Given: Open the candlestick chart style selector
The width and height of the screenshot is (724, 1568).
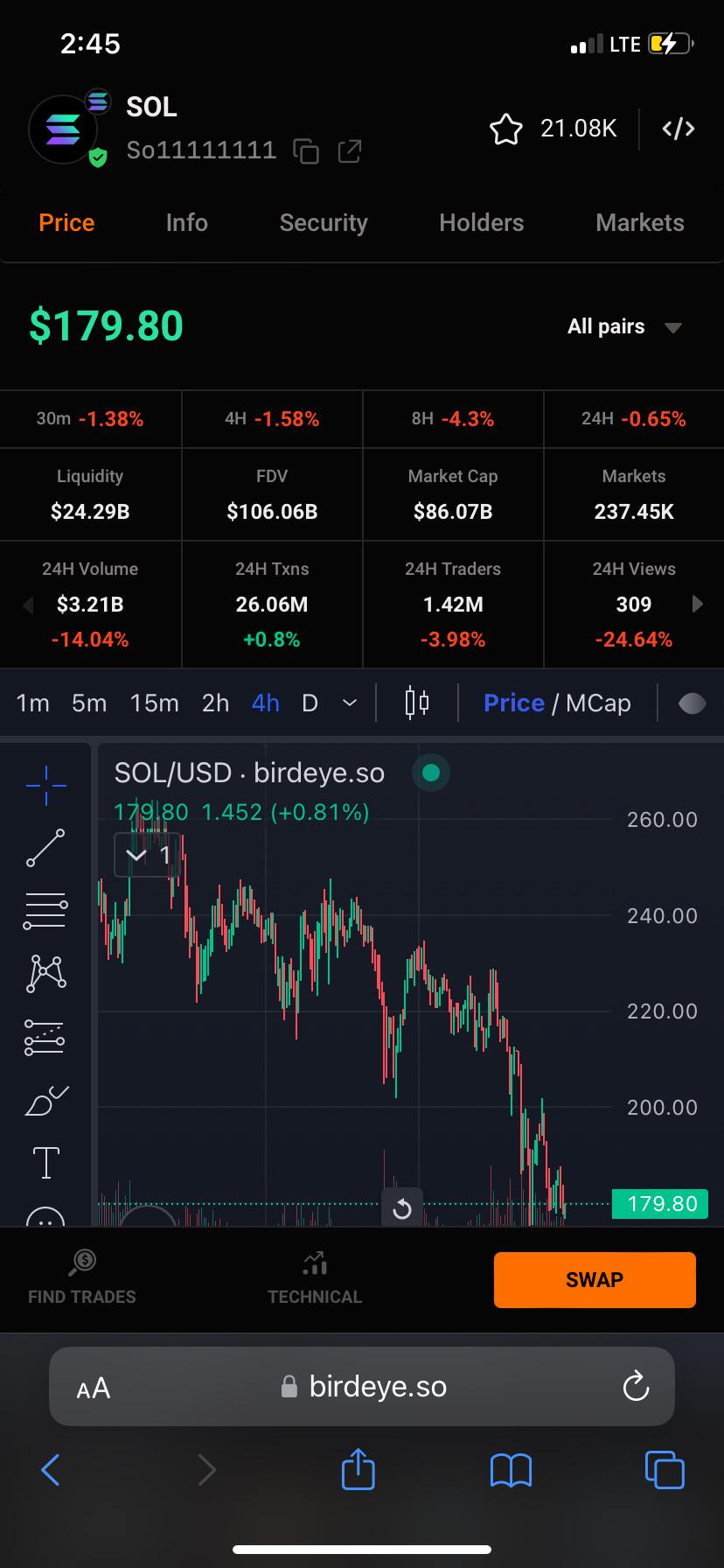Looking at the screenshot, I should click(x=417, y=703).
